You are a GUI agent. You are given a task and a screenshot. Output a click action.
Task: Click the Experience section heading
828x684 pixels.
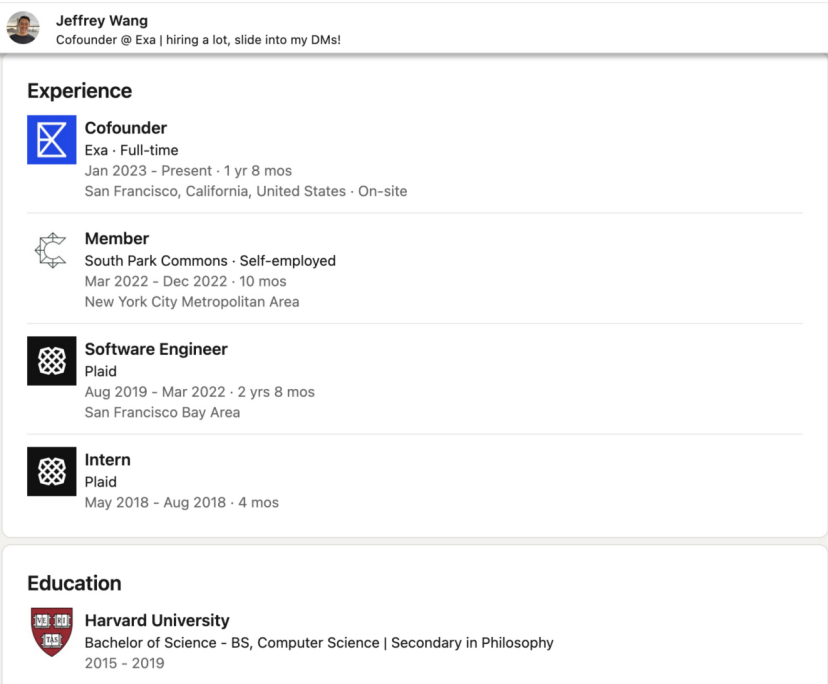pyautogui.click(x=80, y=91)
